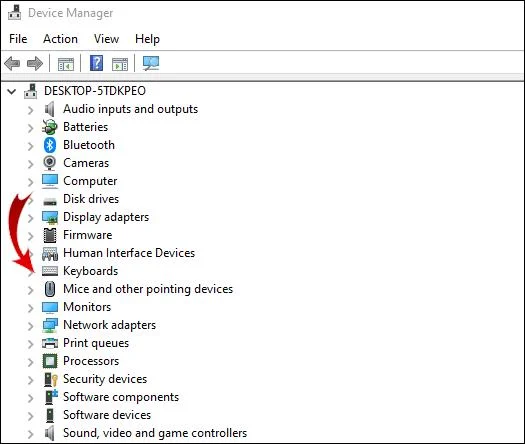Screen dimensions: 525x444
Task: Expand the Network adapters chevron
Action: click(30, 326)
